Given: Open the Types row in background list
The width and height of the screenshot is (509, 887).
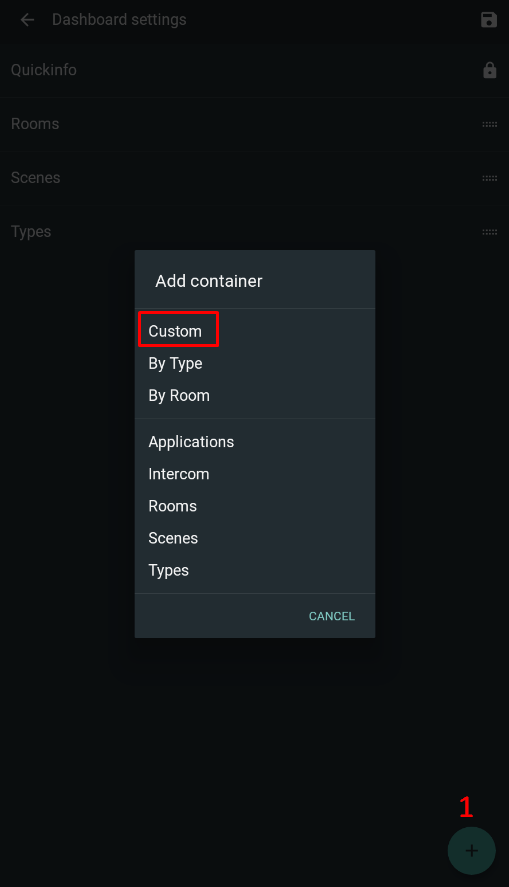Looking at the screenshot, I should click(x=254, y=232).
